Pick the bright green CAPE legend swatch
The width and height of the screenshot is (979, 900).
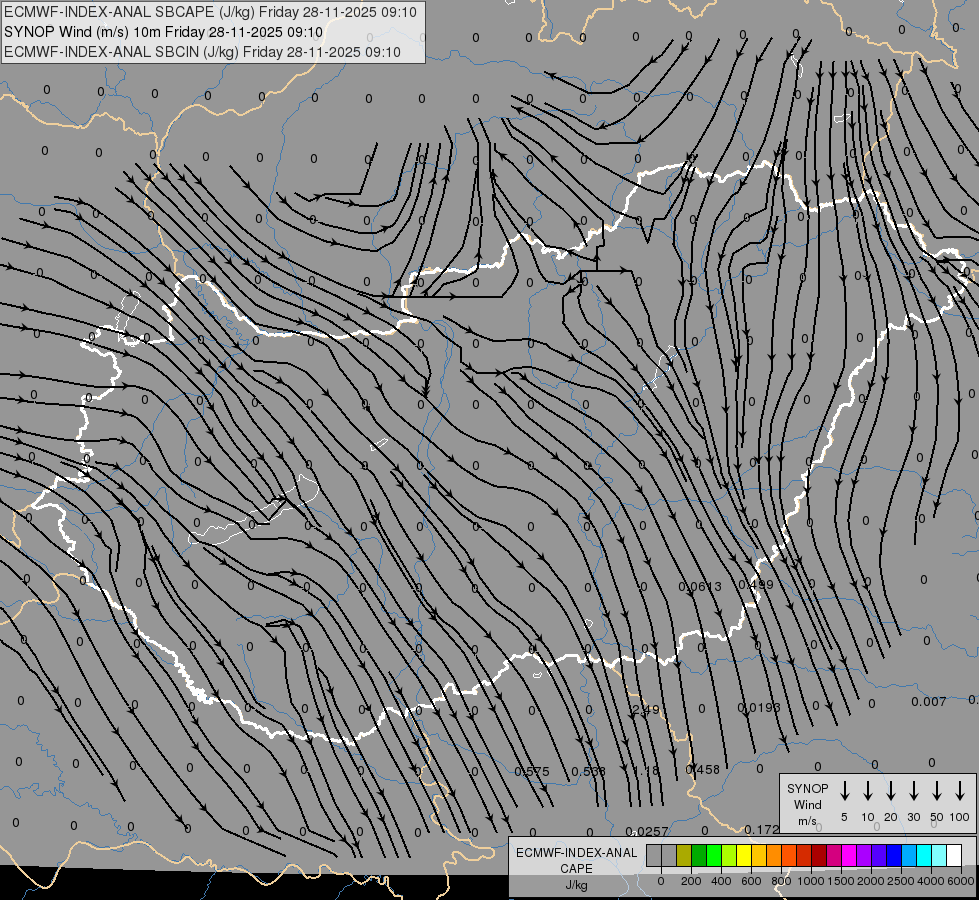point(714,855)
